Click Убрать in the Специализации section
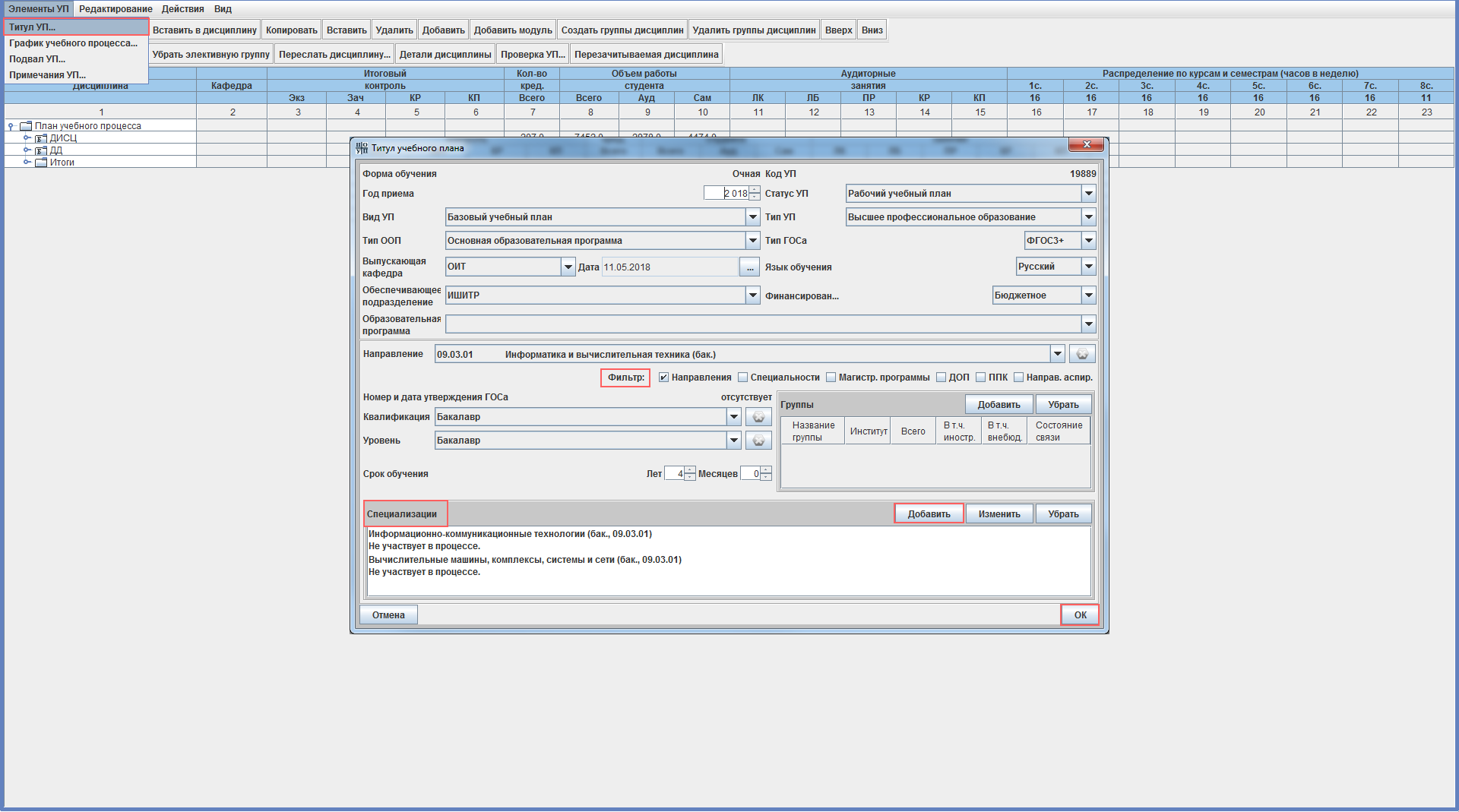The height and width of the screenshot is (812, 1459). (1063, 514)
